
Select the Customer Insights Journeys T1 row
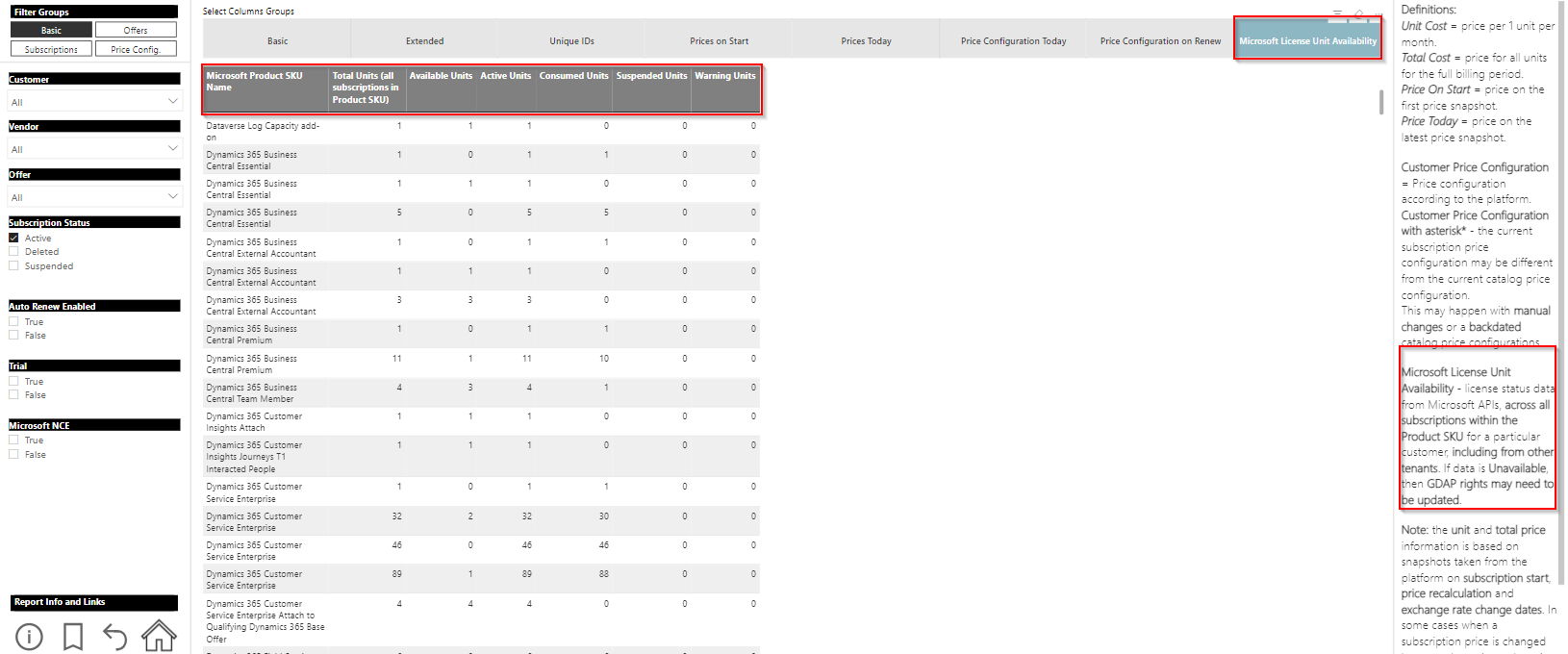click(481, 457)
